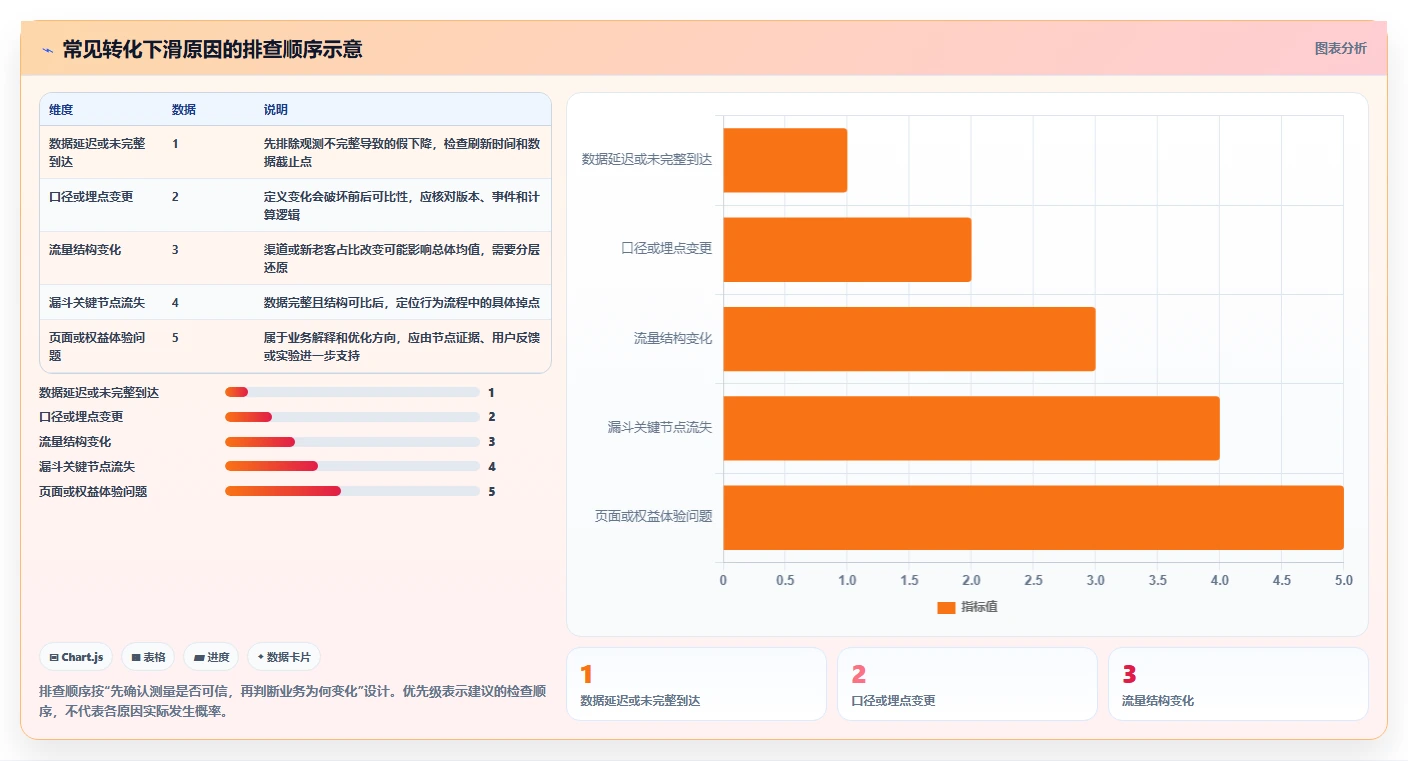The height and width of the screenshot is (761, 1408).
Task: Click the 图表分析 label in header
Action: pyautogui.click(x=1340, y=49)
